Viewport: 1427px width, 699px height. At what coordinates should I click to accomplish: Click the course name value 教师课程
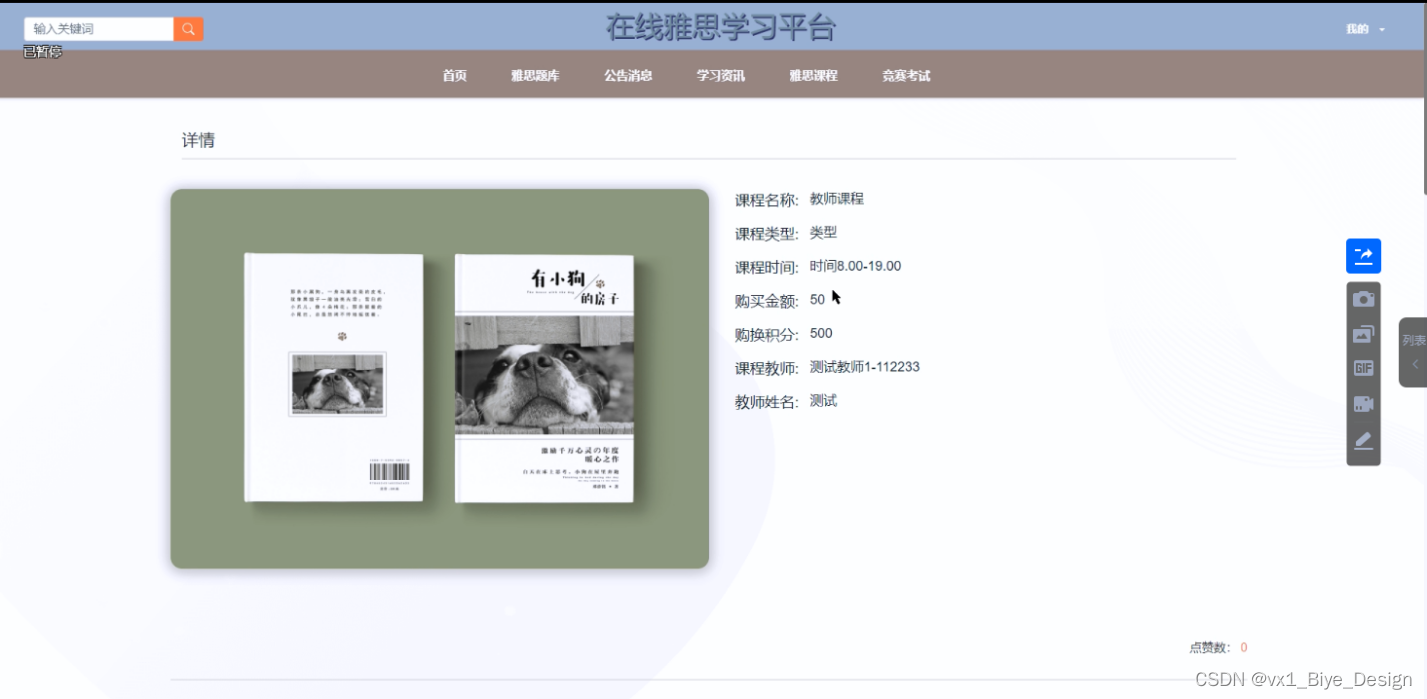(x=837, y=199)
